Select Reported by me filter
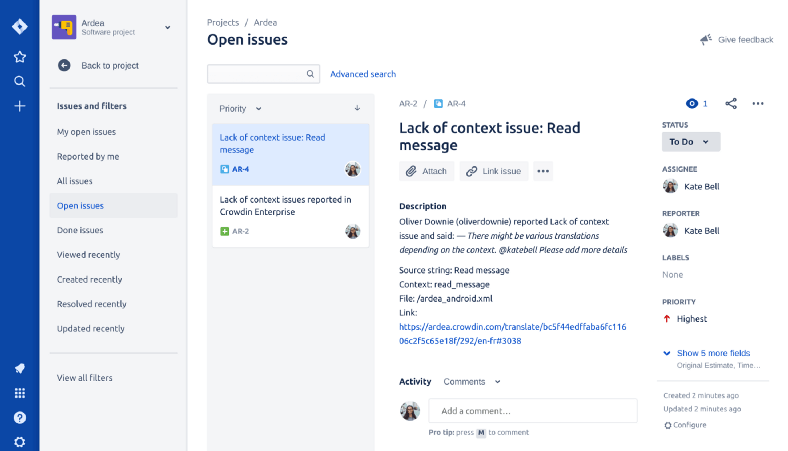Screen dimensions: 788x451 88,156
